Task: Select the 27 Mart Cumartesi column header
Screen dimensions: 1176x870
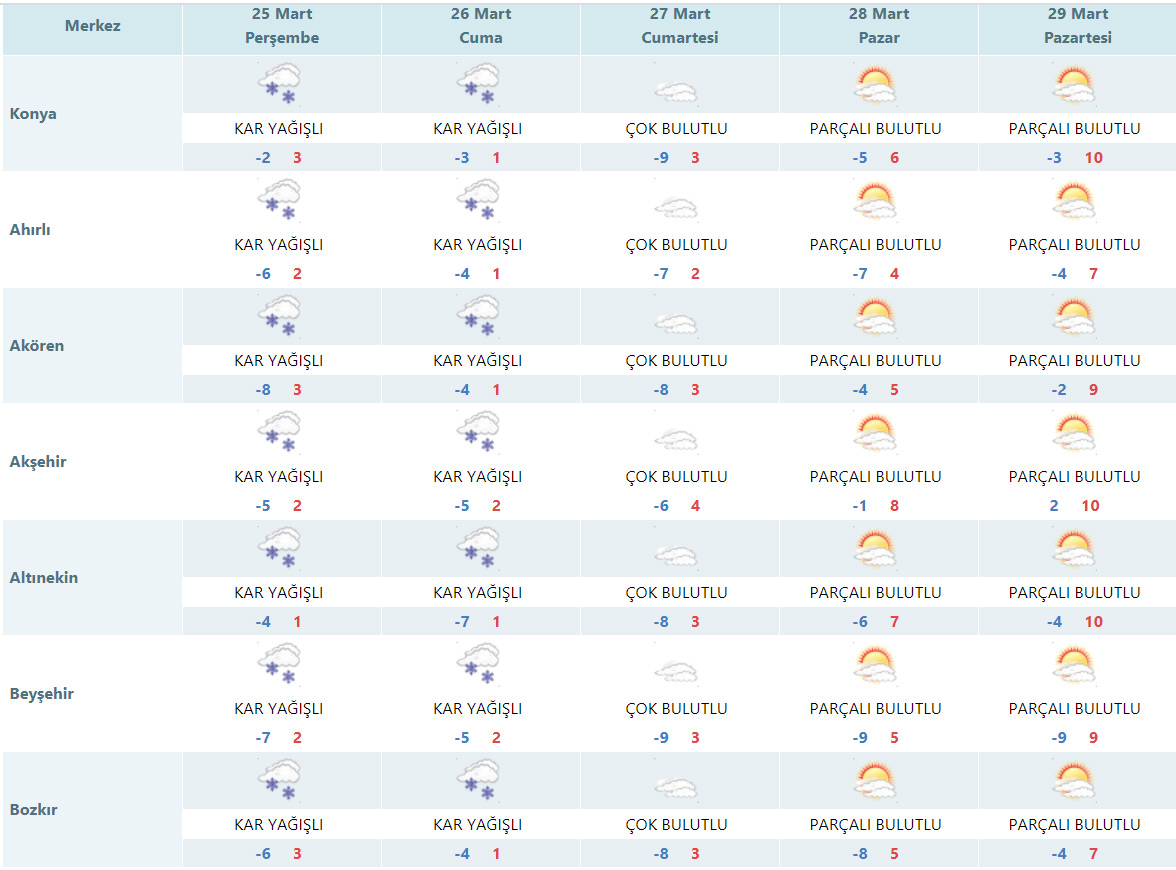Action: click(679, 27)
